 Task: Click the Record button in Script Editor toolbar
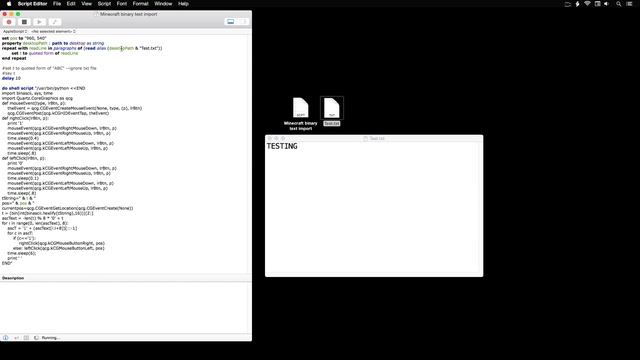click(9, 22)
